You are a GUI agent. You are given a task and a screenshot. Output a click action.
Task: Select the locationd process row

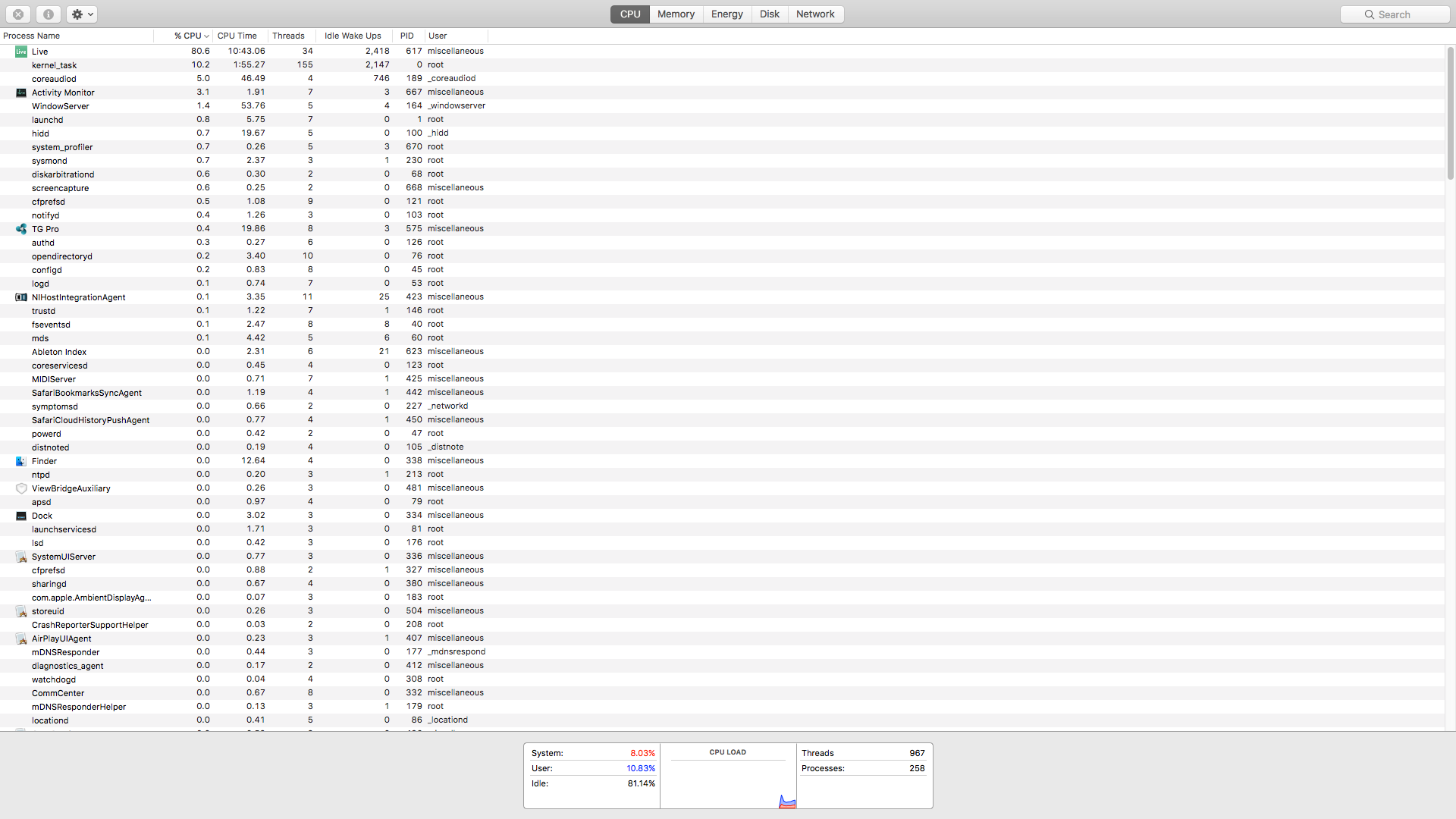click(x=722, y=720)
